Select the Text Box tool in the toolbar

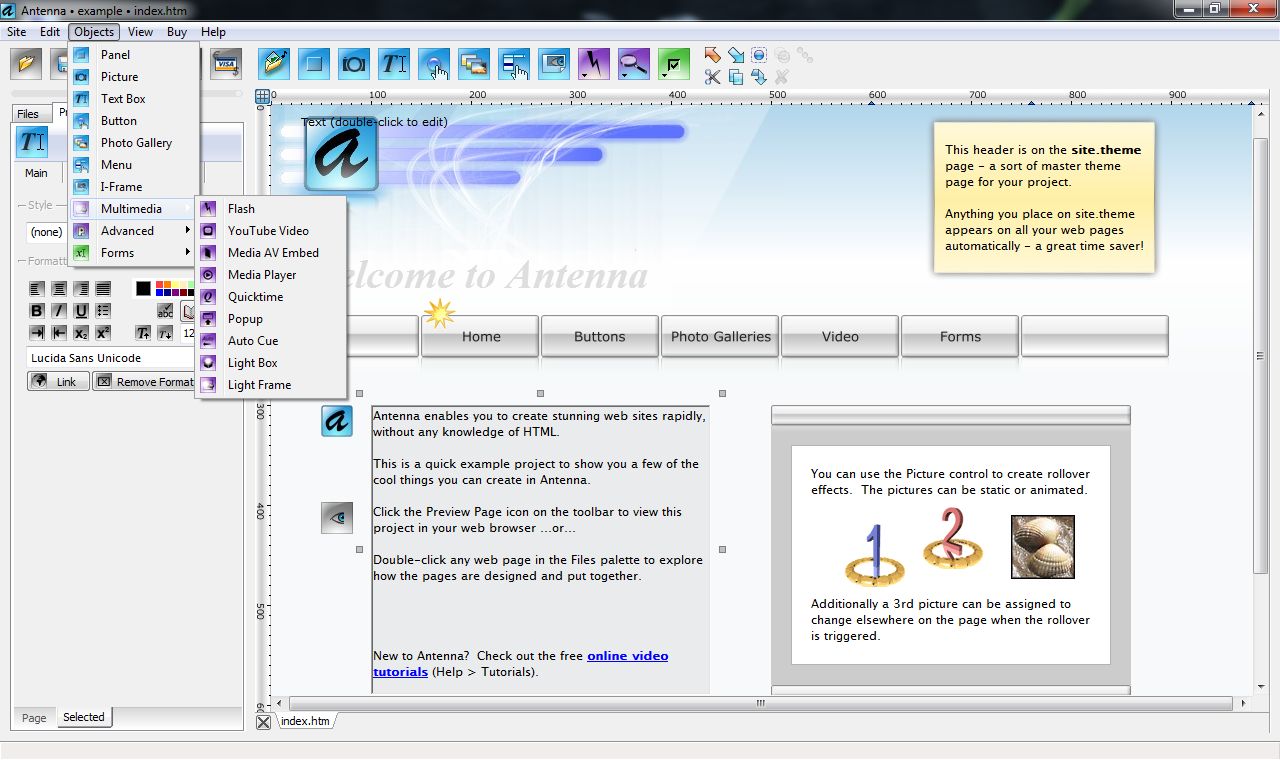pyautogui.click(x=394, y=64)
